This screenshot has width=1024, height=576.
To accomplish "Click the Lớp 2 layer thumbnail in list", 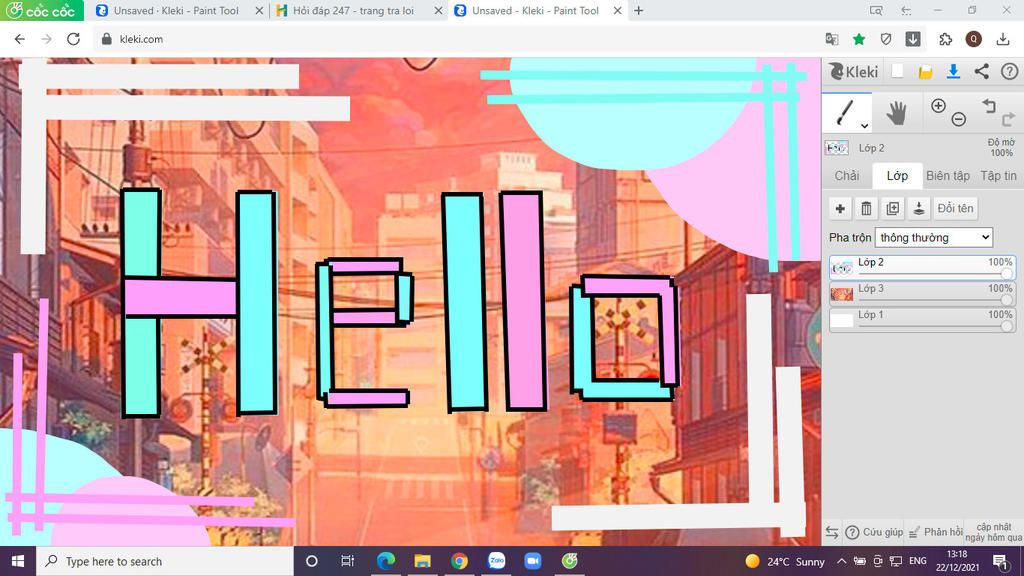I will (842, 268).
